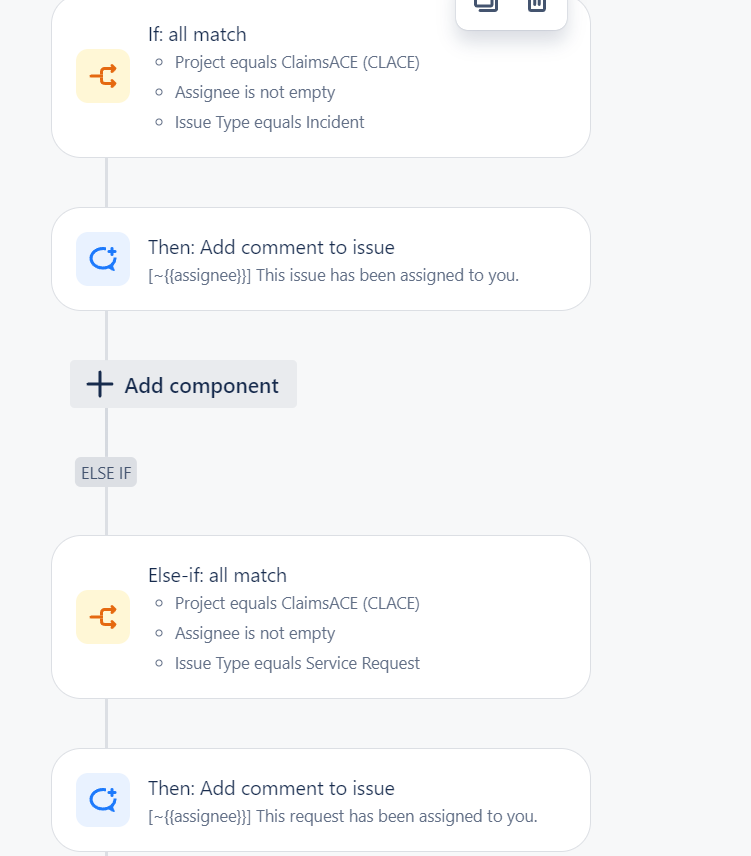This screenshot has width=751, height=856.
Task: Click the duplicate component icon at top
Action: 485,5
